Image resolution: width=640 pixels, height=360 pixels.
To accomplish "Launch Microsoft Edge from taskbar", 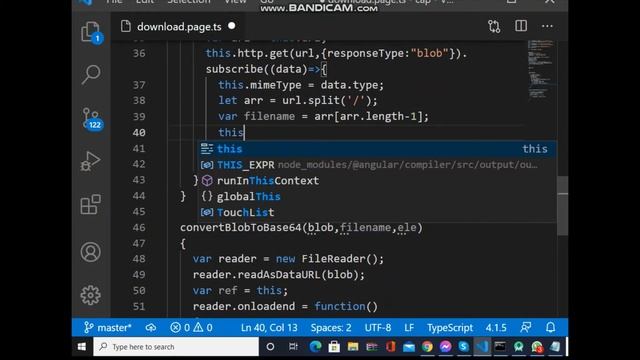I will pos(315,347).
